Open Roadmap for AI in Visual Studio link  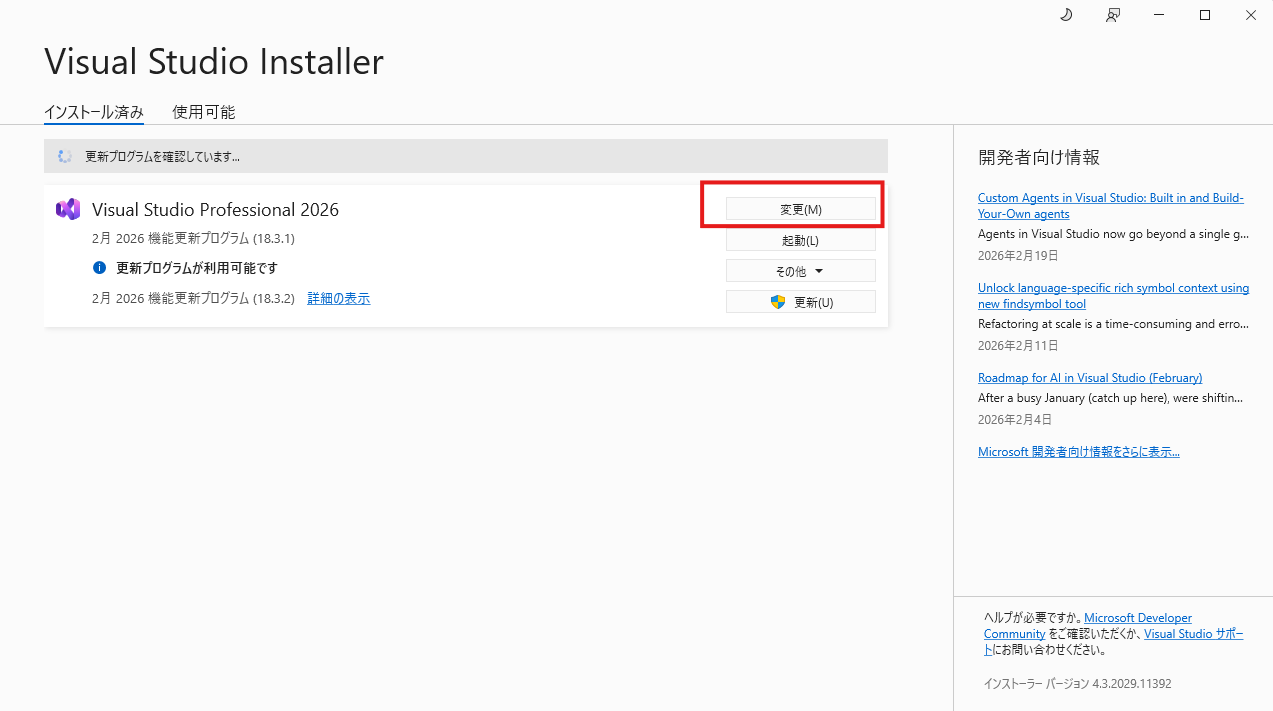click(1090, 378)
